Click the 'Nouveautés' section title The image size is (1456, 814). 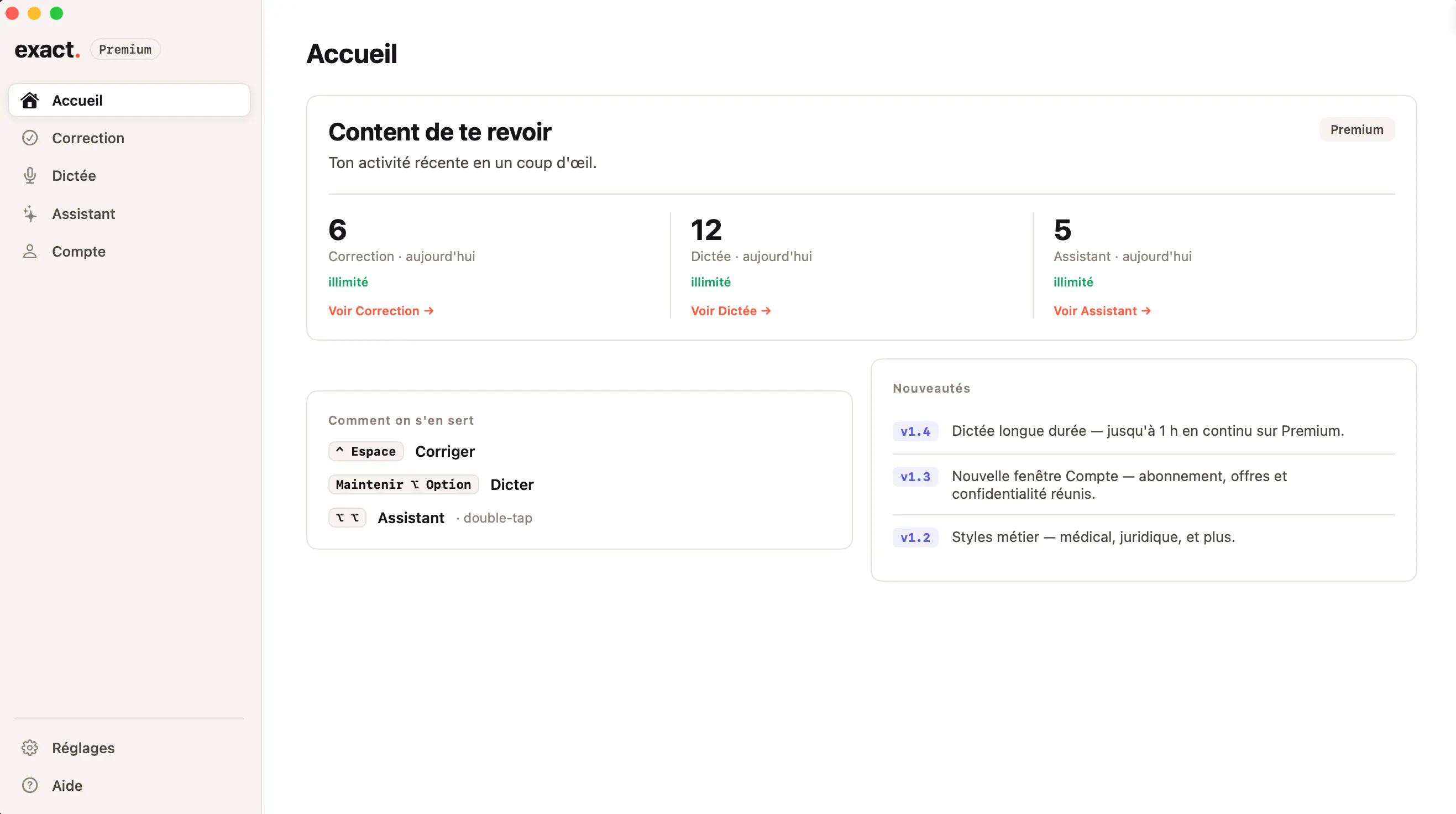931,388
